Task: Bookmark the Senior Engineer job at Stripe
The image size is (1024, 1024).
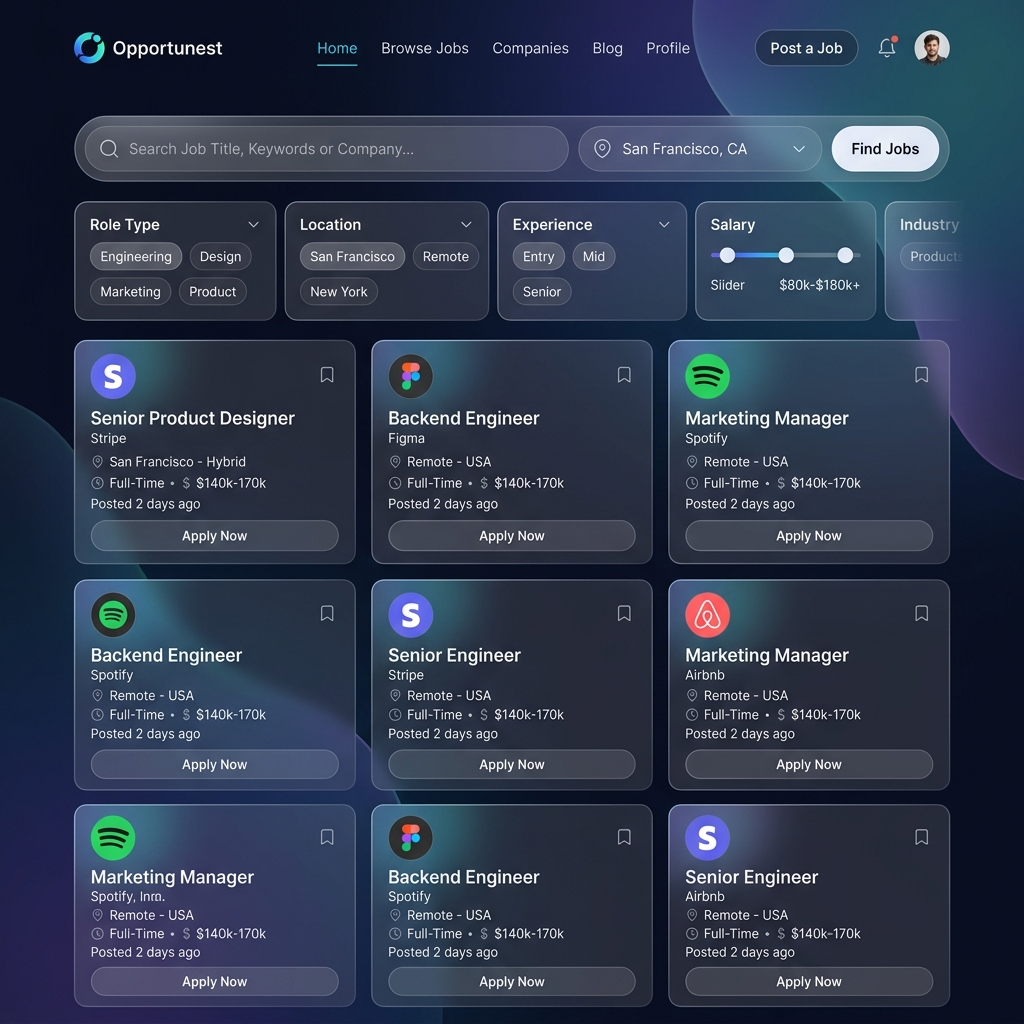Action: (624, 613)
